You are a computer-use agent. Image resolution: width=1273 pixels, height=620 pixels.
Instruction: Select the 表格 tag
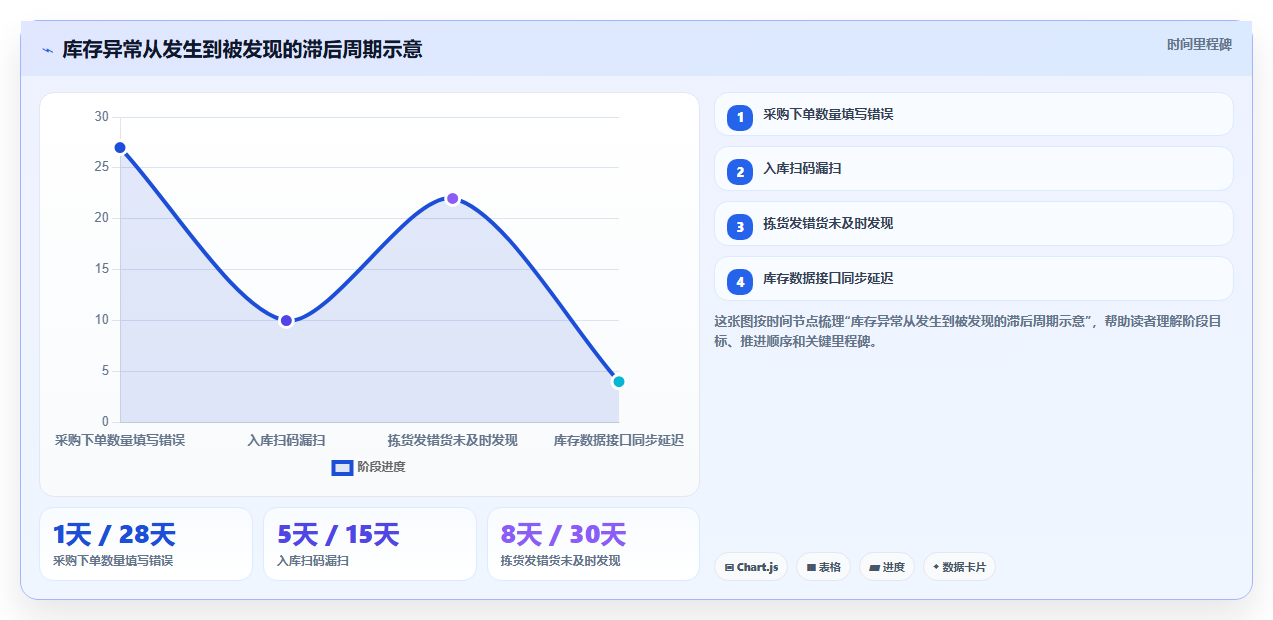coord(823,567)
